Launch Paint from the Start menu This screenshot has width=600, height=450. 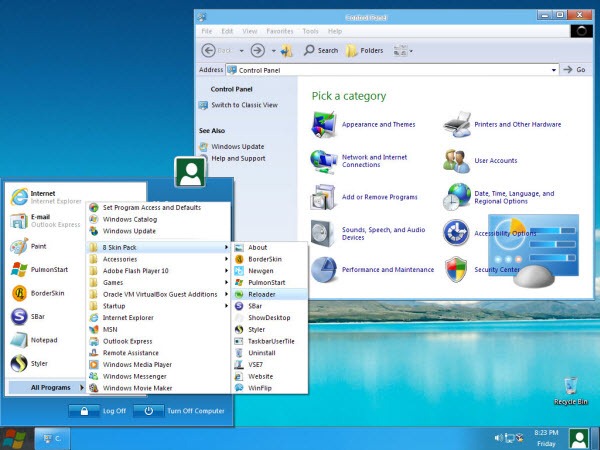28,246
